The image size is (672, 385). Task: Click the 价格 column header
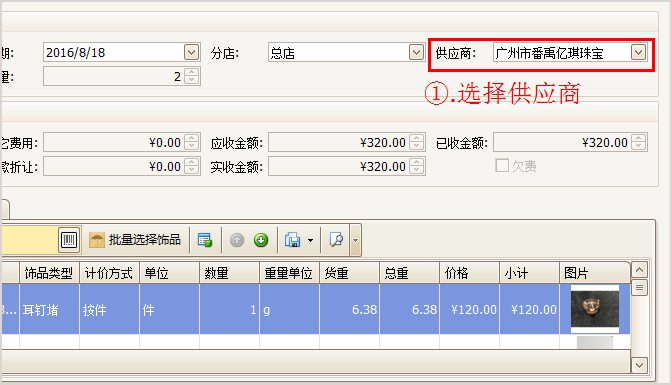coord(469,273)
